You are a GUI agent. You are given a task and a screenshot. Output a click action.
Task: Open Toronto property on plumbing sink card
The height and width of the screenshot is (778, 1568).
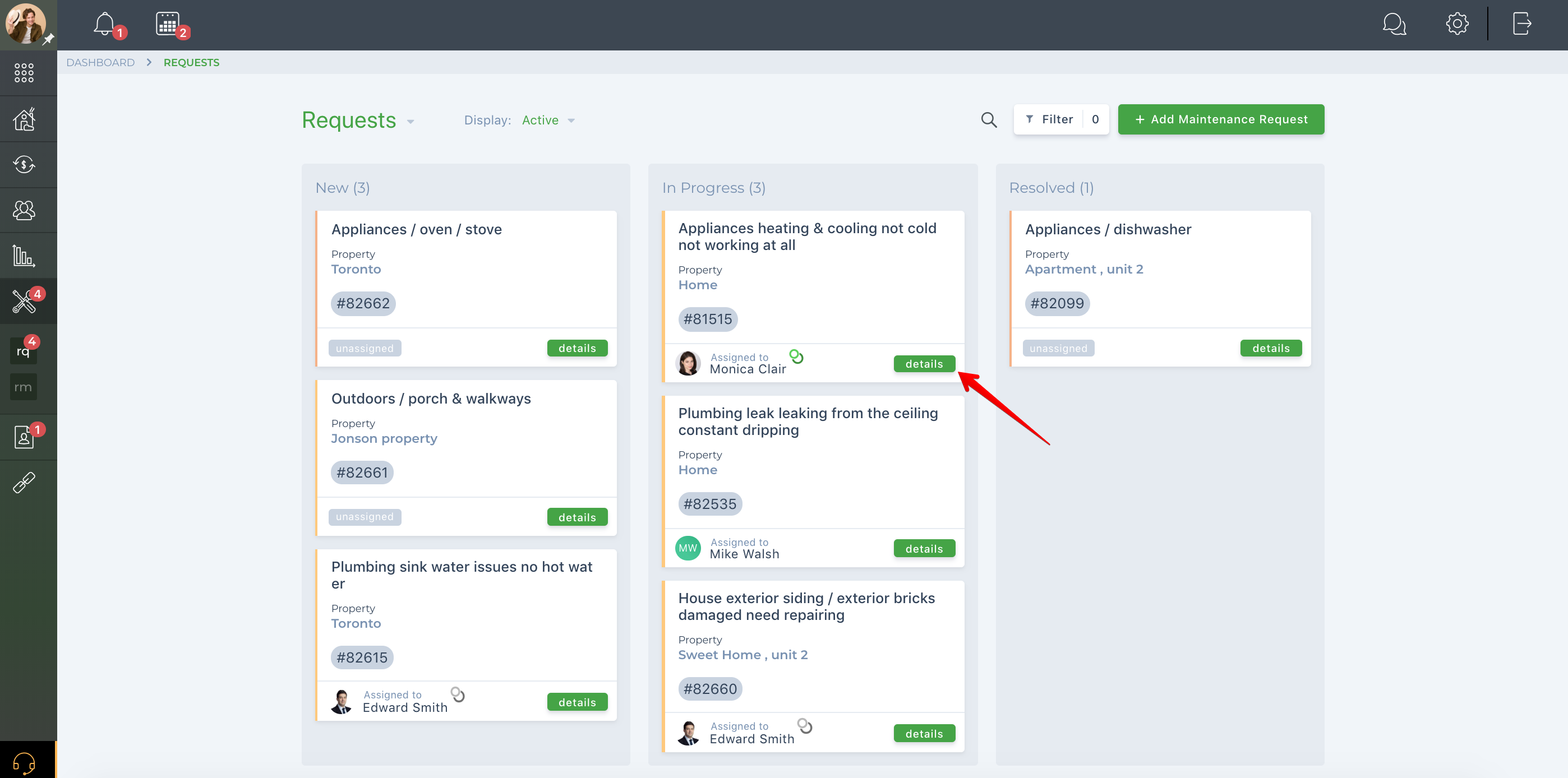(x=356, y=623)
